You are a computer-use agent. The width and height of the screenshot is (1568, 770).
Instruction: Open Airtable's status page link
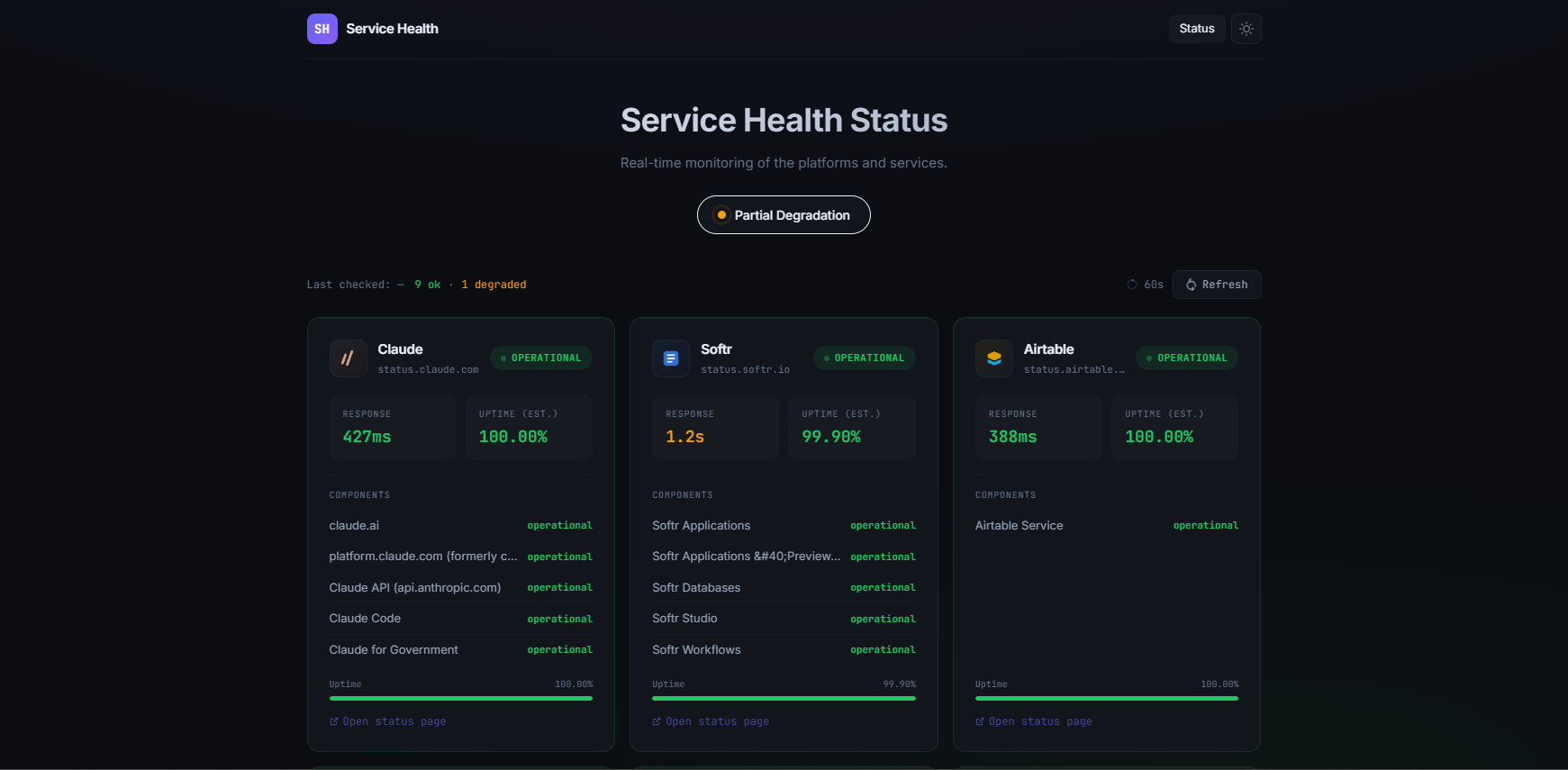point(1034,721)
